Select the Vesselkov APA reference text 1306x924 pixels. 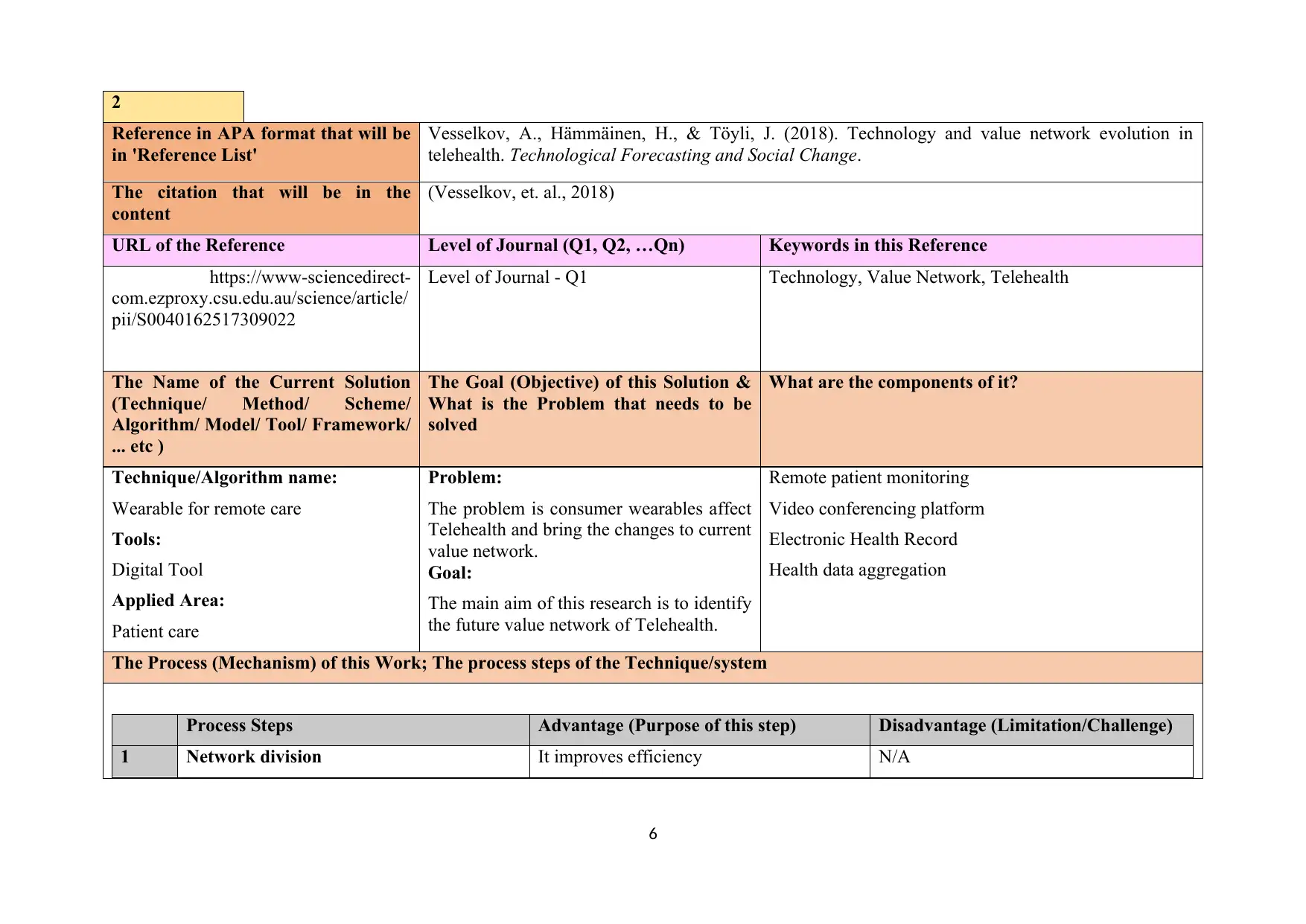810,144
